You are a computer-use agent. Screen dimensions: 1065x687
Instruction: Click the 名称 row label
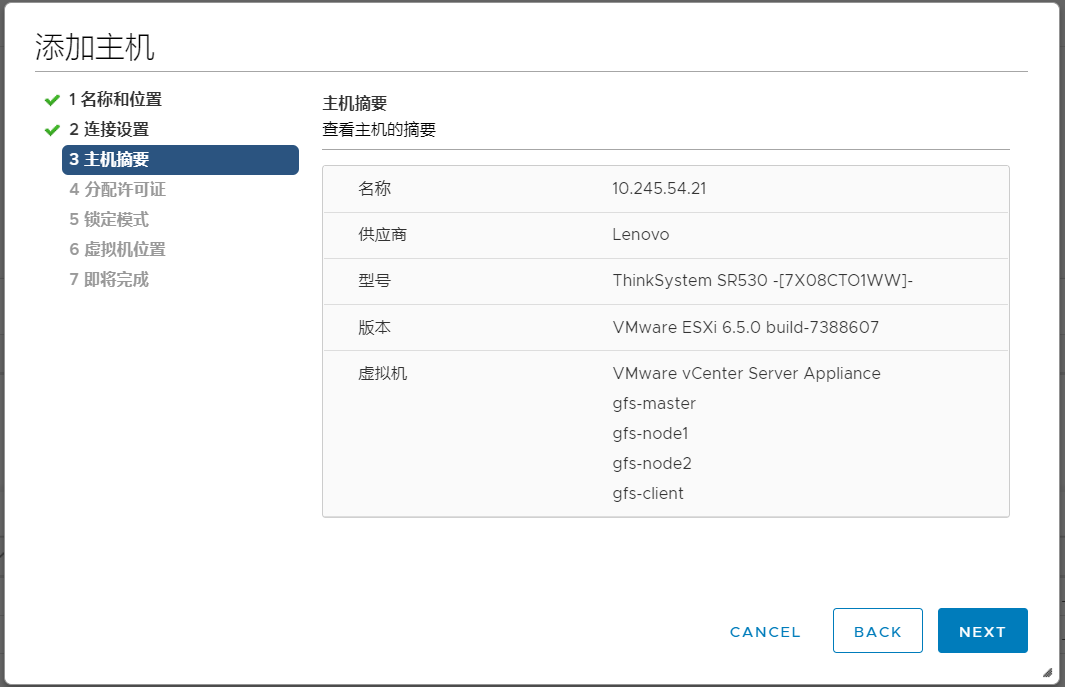pyautogui.click(x=374, y=189)
